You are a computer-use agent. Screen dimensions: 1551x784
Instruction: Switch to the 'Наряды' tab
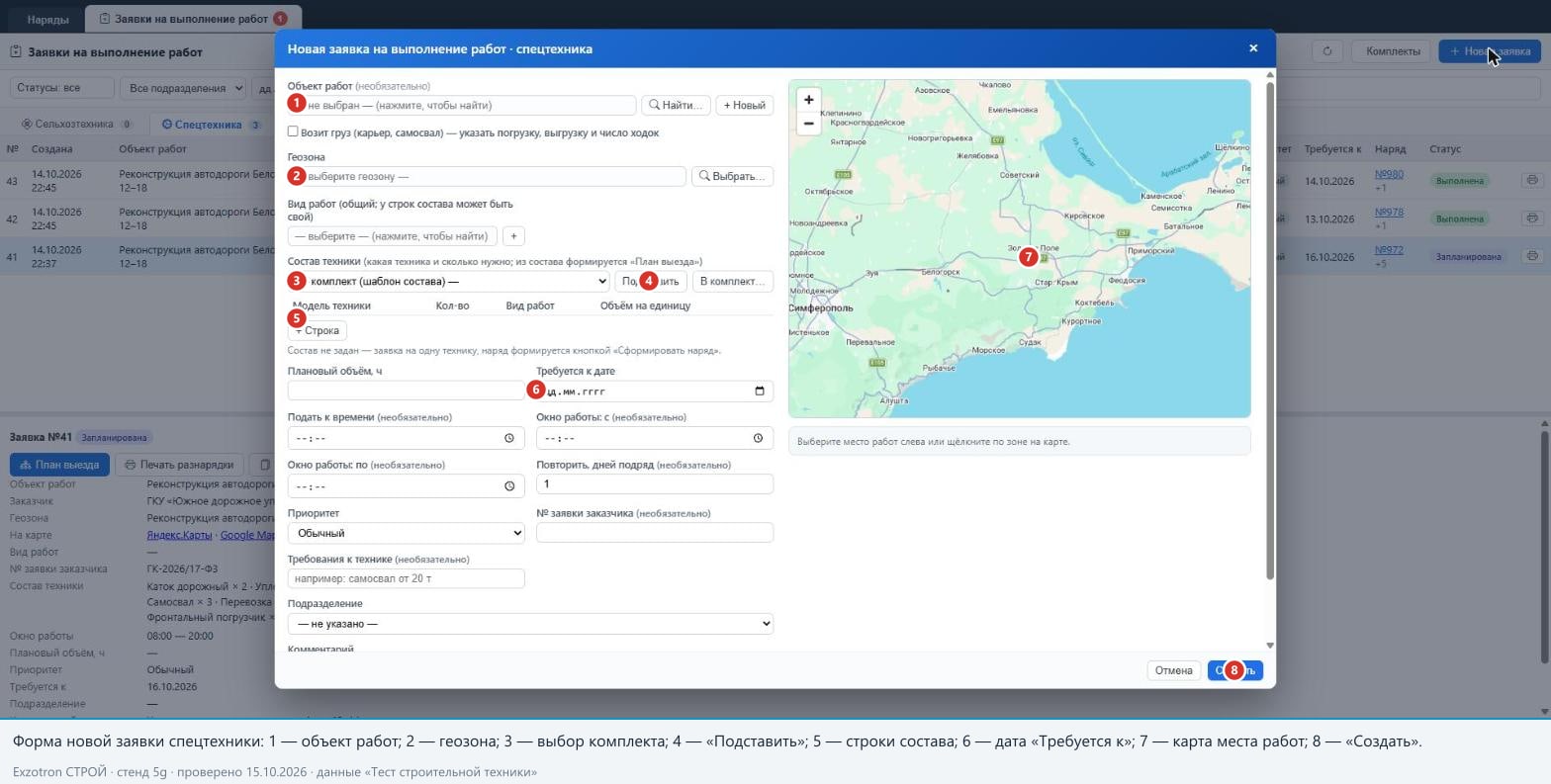pyautogui.click(x=47, y=19)
